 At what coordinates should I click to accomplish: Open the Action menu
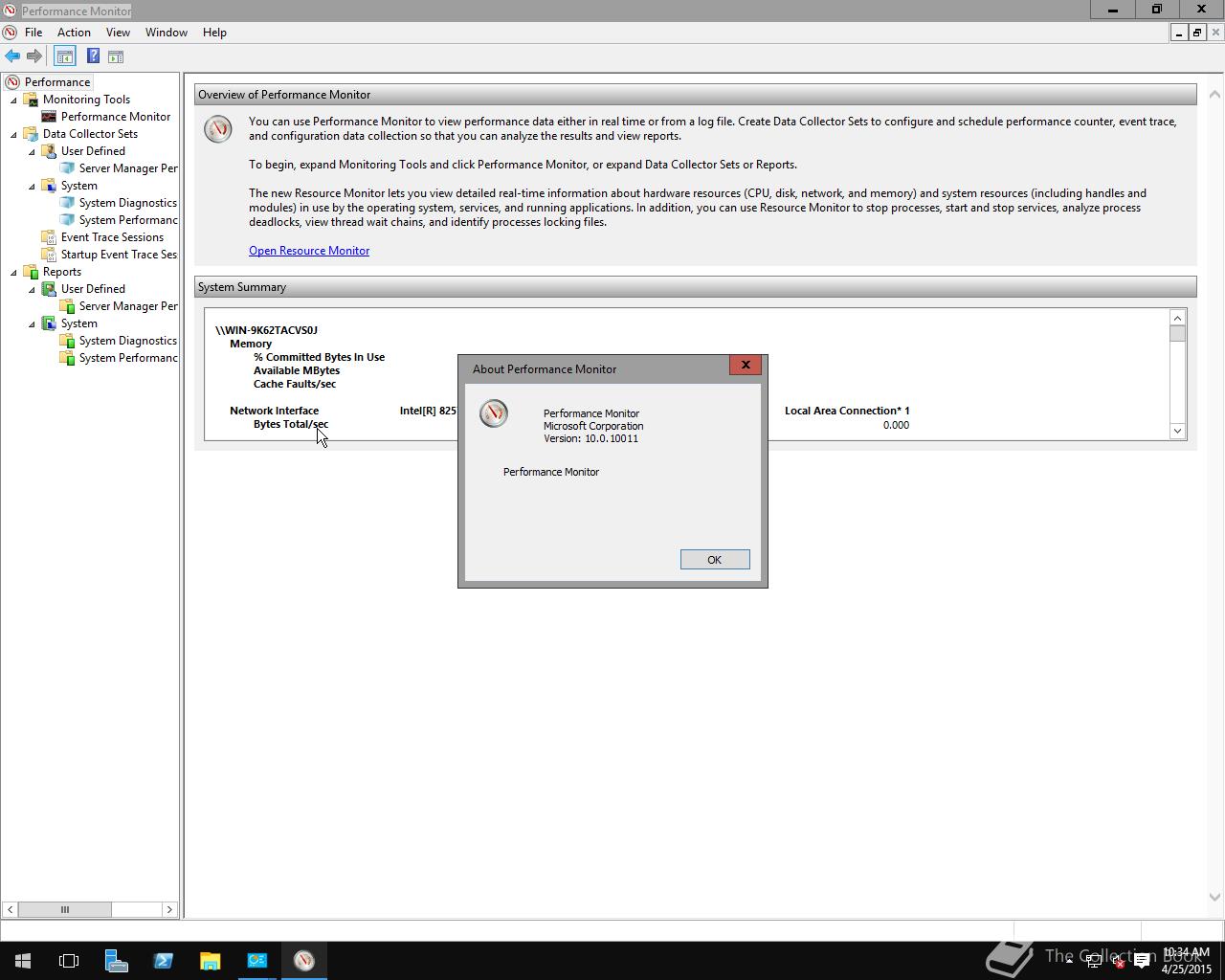[x=74, y=33]
